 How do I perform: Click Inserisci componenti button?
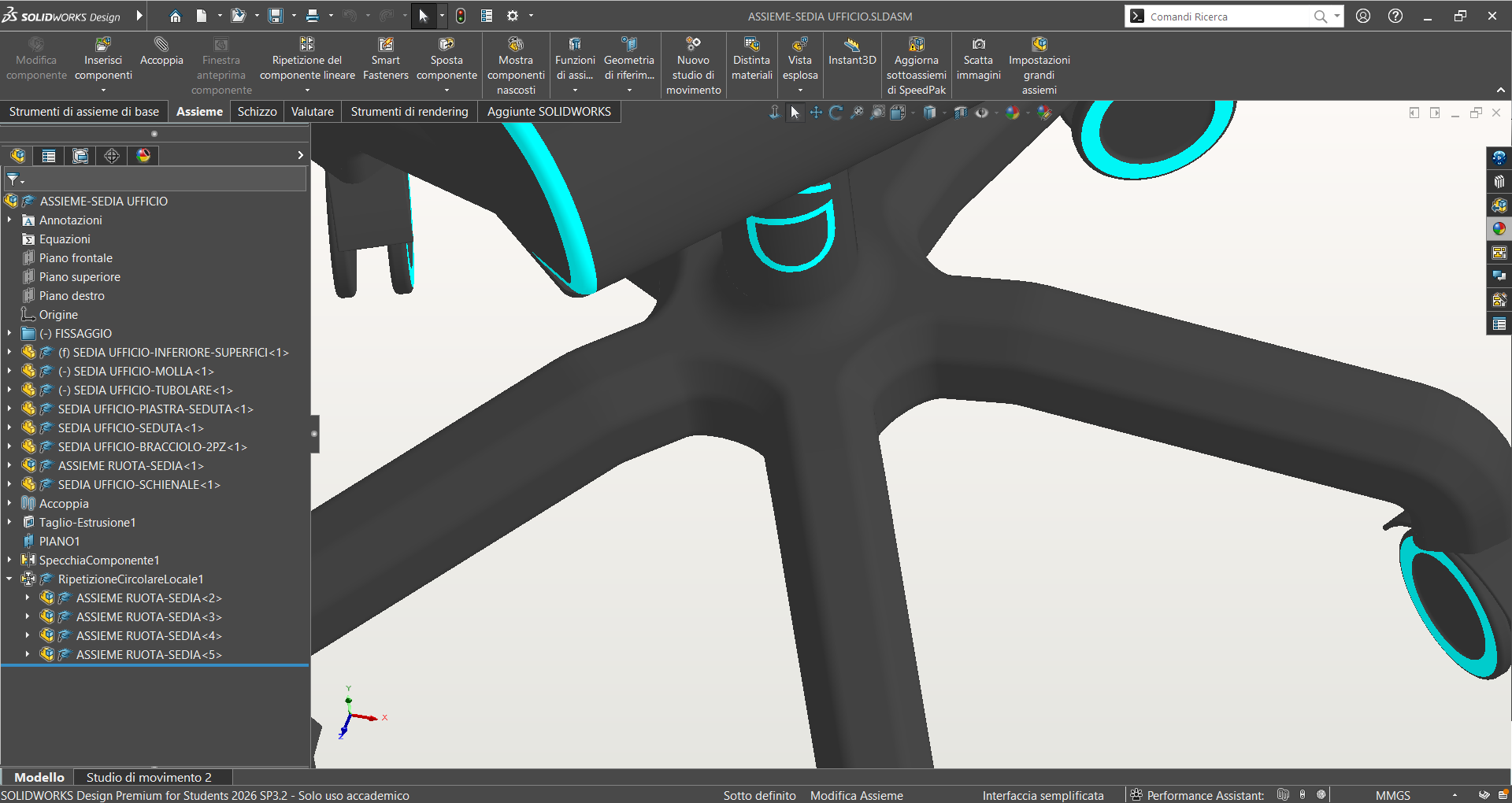[x=103, y=61]
